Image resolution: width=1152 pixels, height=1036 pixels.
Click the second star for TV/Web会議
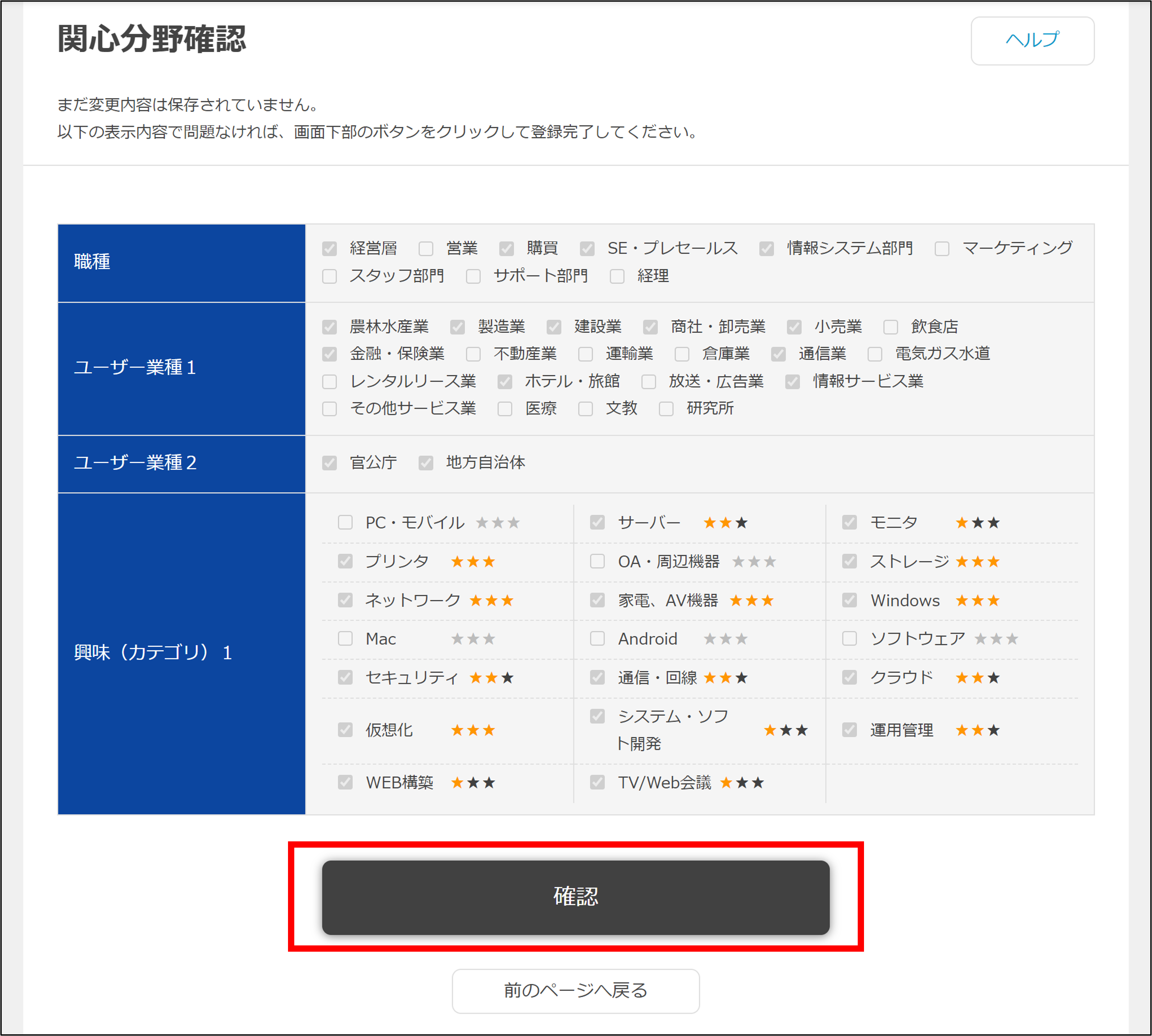point(742,783)
